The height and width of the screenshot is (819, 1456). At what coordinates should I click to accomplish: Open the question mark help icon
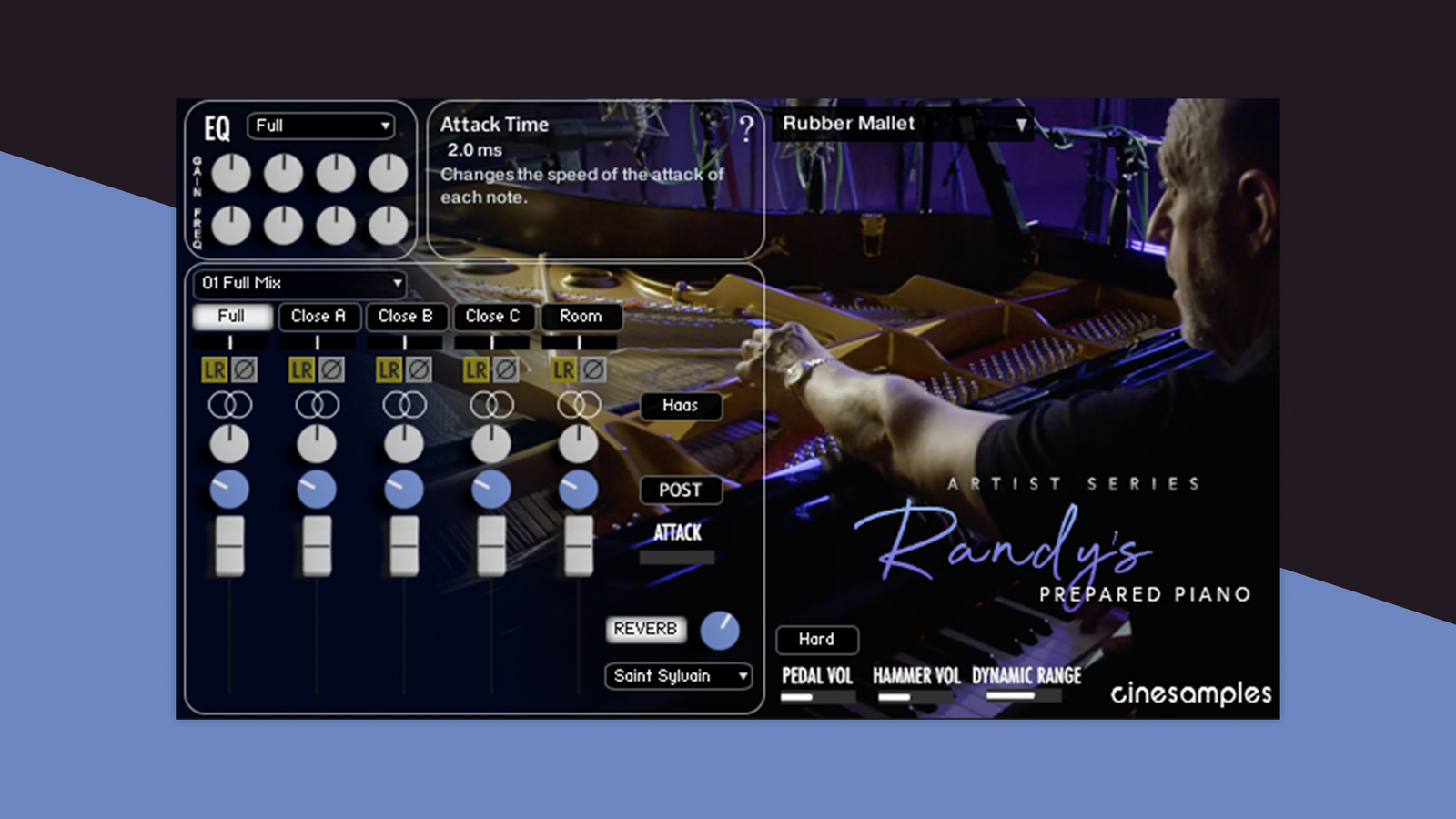746,128
